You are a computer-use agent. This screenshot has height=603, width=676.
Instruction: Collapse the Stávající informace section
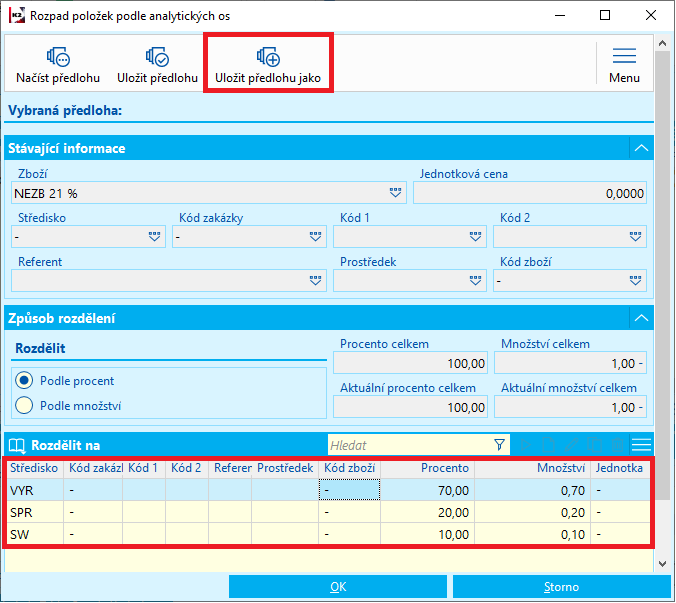pyautogui.click(x=642, y=148)
